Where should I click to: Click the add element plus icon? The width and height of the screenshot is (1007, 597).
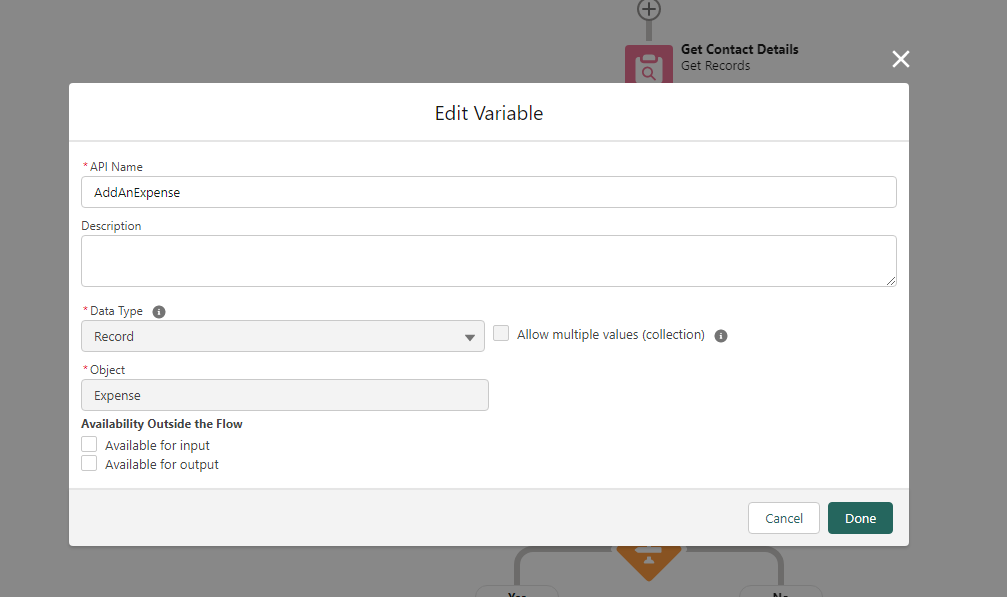coord(649,9)
